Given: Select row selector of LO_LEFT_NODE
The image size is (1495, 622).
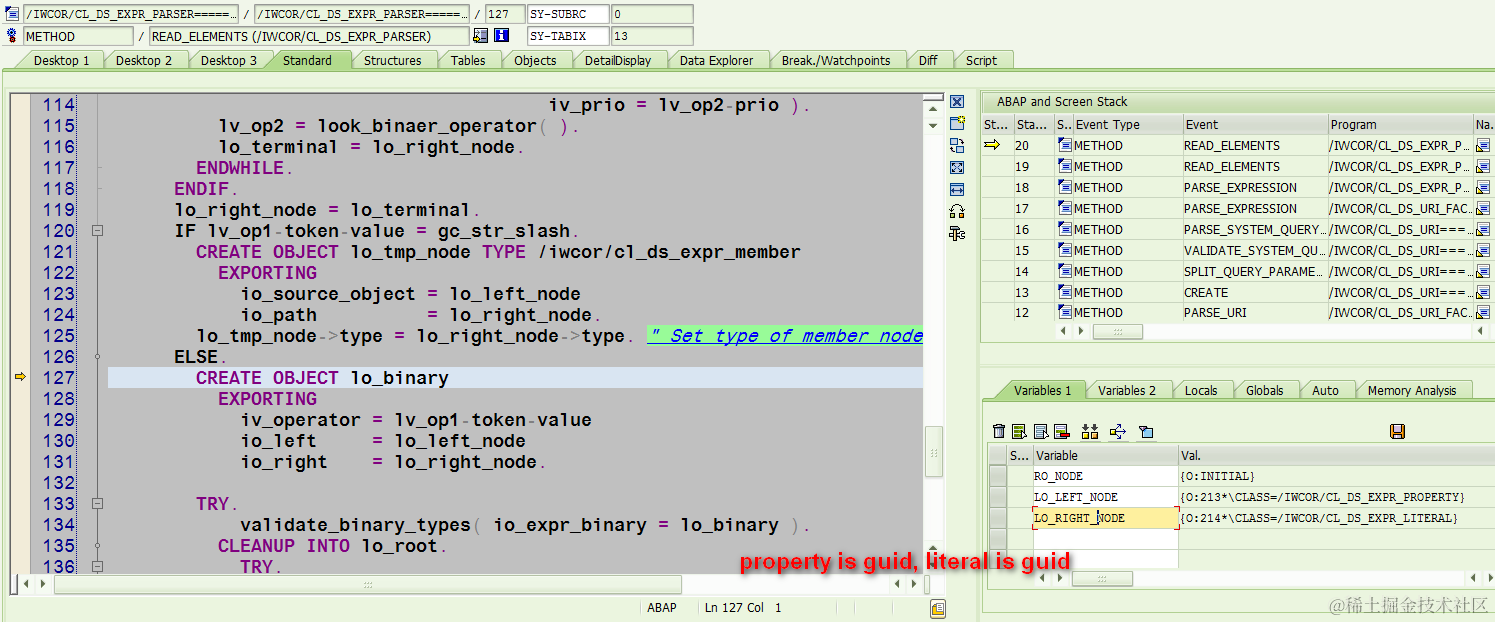Looking at the screenshot, I should 997,497.
